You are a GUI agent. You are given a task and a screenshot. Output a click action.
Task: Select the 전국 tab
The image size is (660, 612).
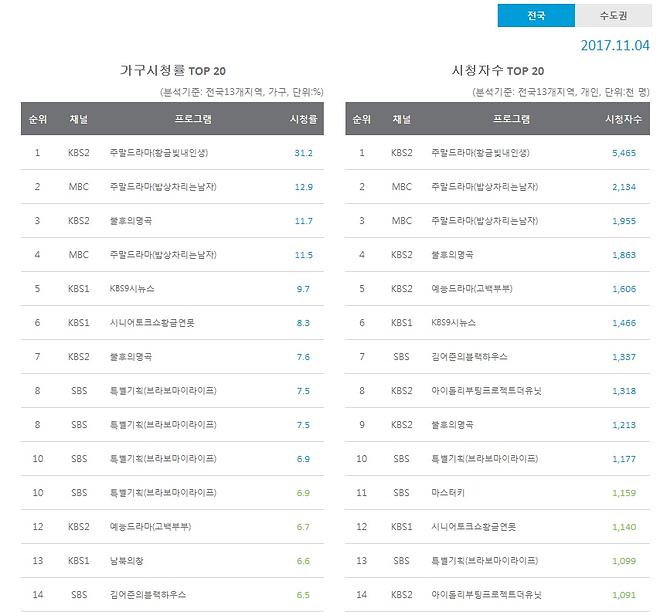tap(536, 16)
